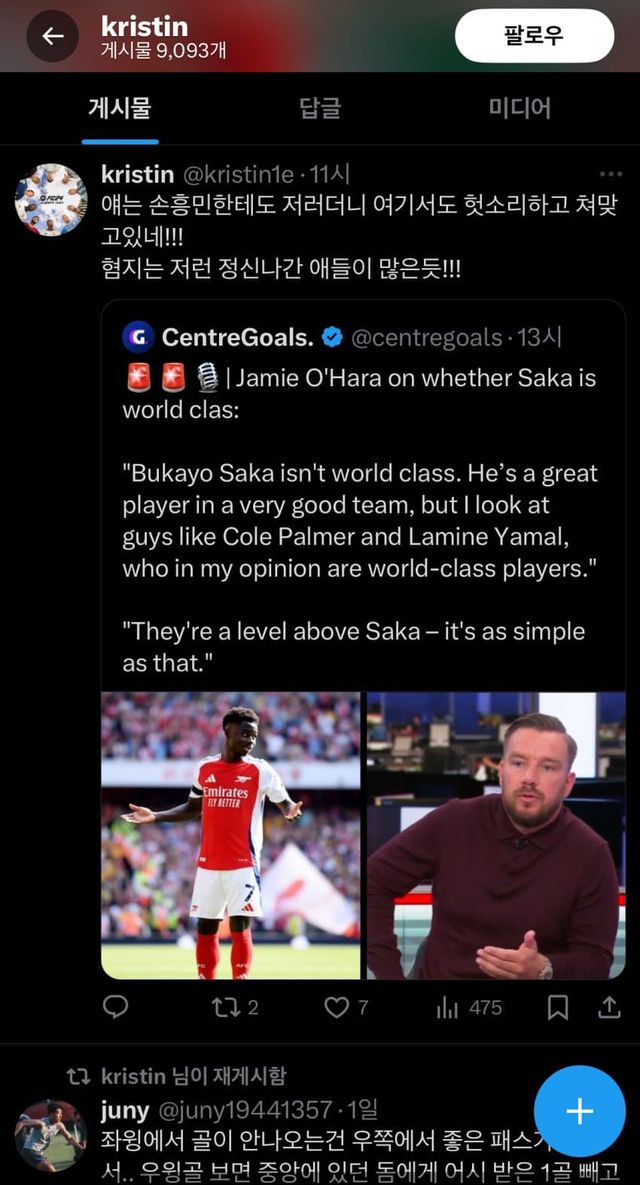Click the 팔로우 follow button
This screenshot has width=640, height=1185.
pos(534,36)
